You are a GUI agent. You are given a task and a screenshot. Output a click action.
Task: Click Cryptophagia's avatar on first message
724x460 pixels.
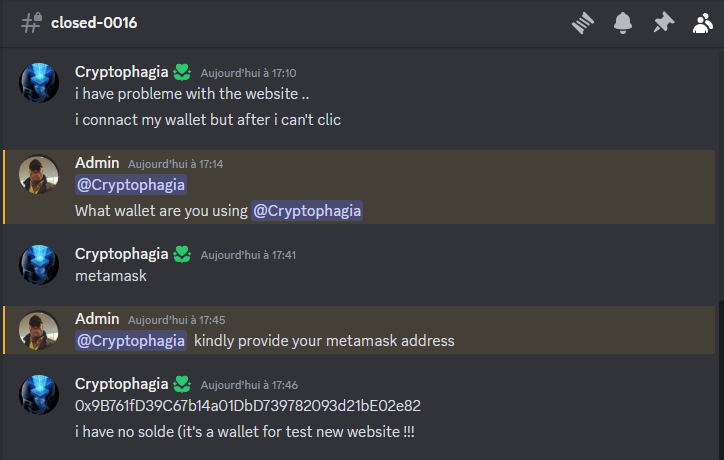point(39,83)
